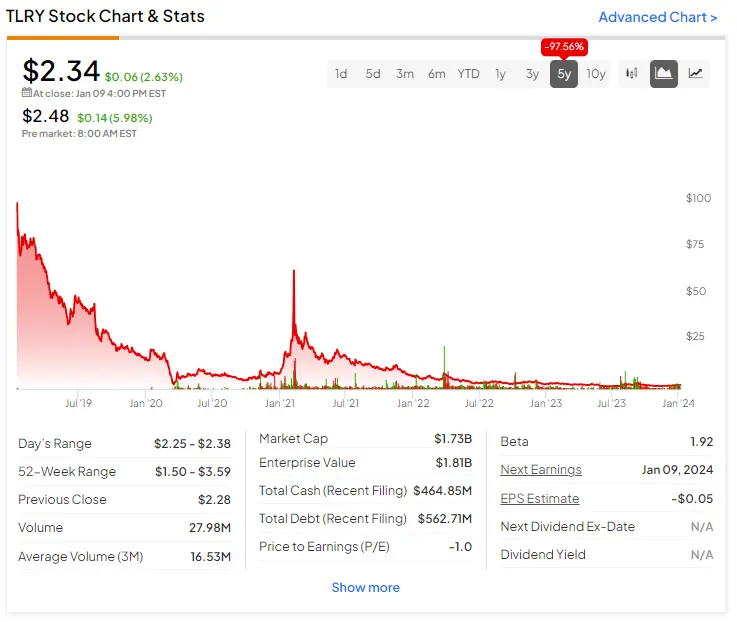Viewport: 737px width, 622px height.
Task: Click the Volume value 27.98M
Action: [x=210, y=528]
